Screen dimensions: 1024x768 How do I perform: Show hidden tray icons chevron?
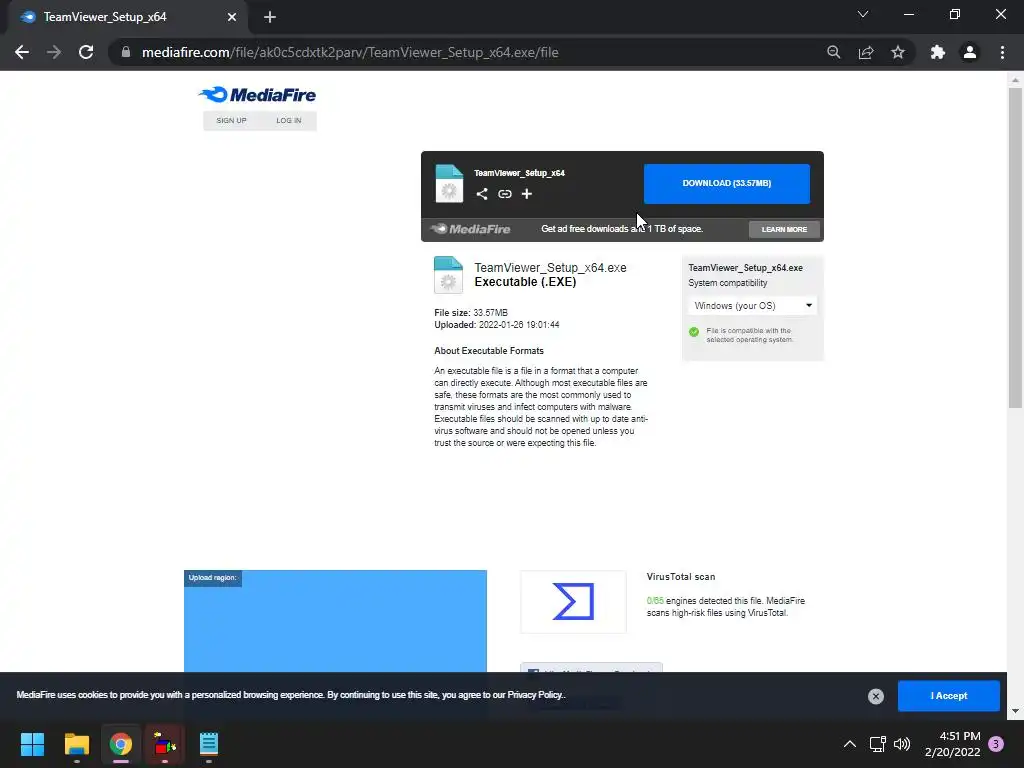coord(850,744)
